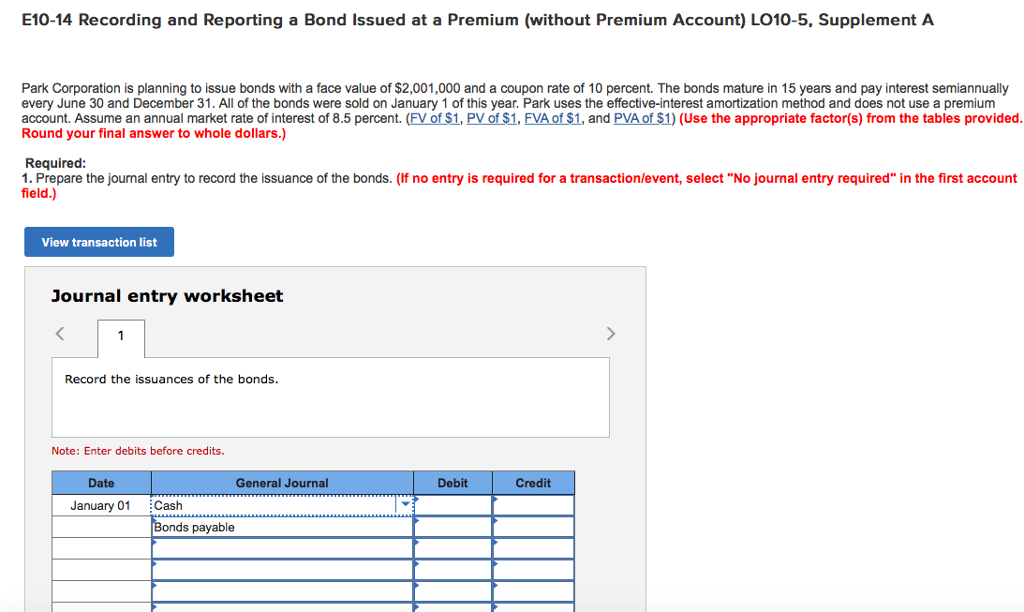Open the account dropdown on the third row
This screenshot has width=1024, height=612.
(x=283, y=546)
